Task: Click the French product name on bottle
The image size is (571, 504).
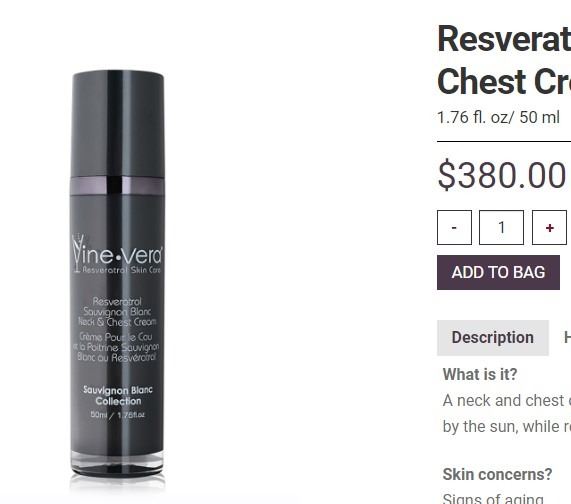Action: click(x=116, y=347)
